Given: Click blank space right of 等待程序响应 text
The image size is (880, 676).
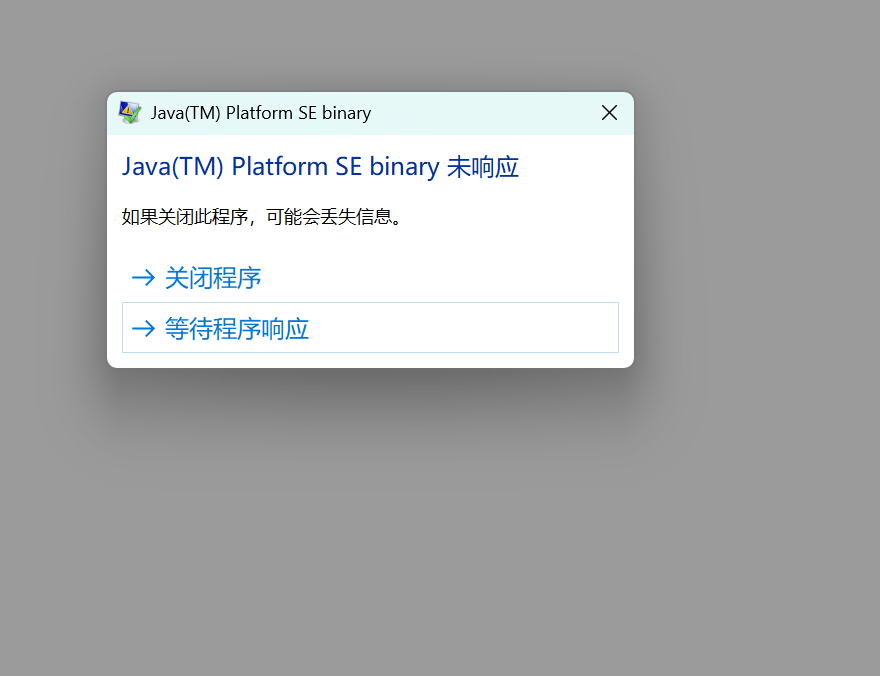Looking at the screenshot, I should tap(460, 328).
